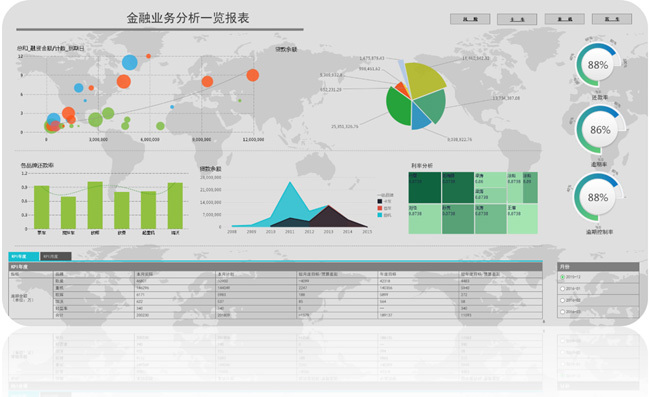The width and height of the screenshot is (650, 397).
Task: Select the 2016-02 month radio button
Action: click(563, 300)
